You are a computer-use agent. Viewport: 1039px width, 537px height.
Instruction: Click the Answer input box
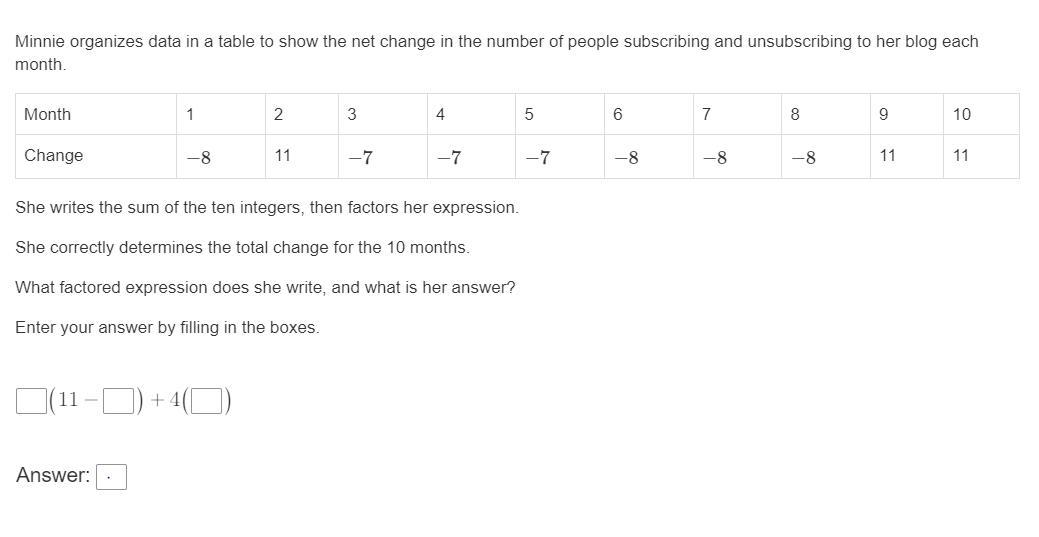tap(111, 477)
